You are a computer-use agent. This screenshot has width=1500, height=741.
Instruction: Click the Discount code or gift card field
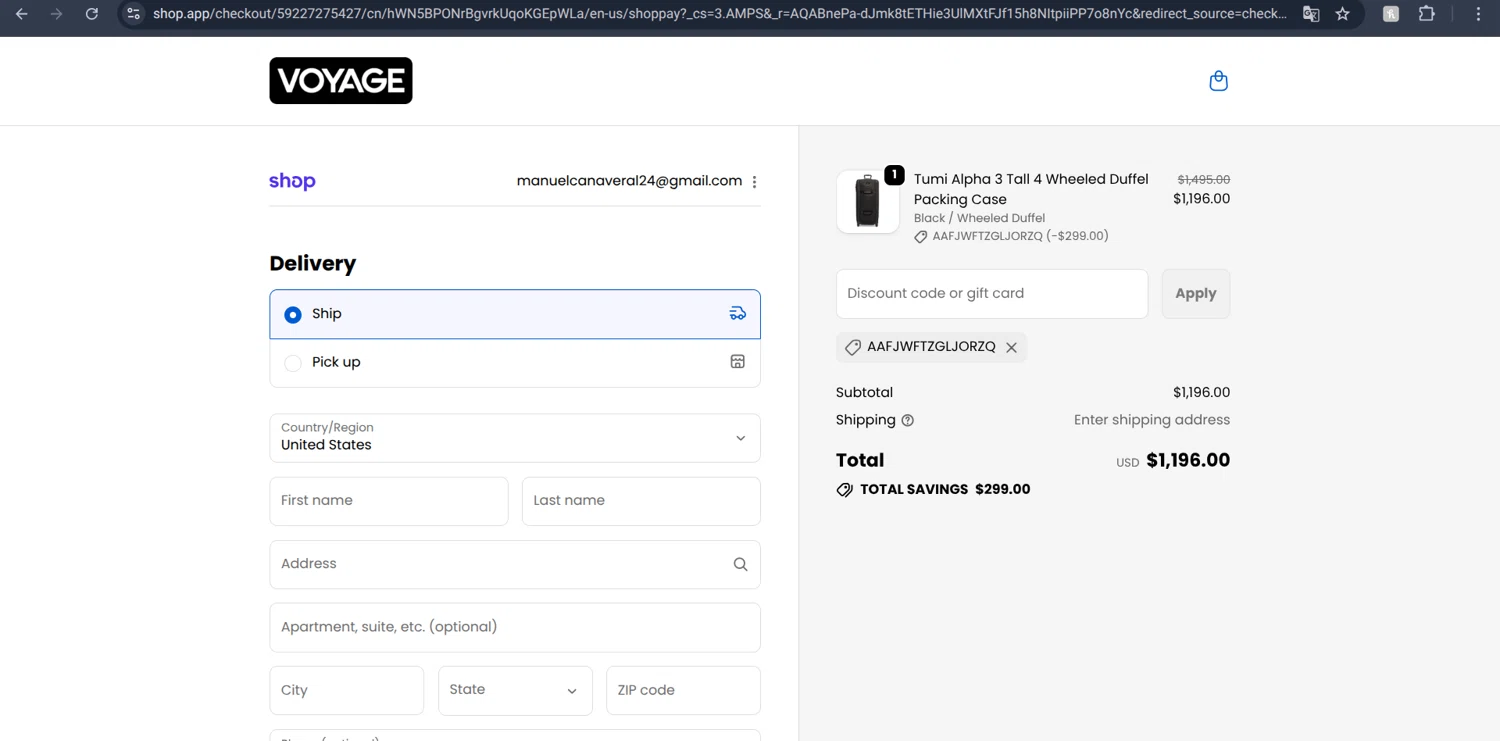[x=992, y=294]
